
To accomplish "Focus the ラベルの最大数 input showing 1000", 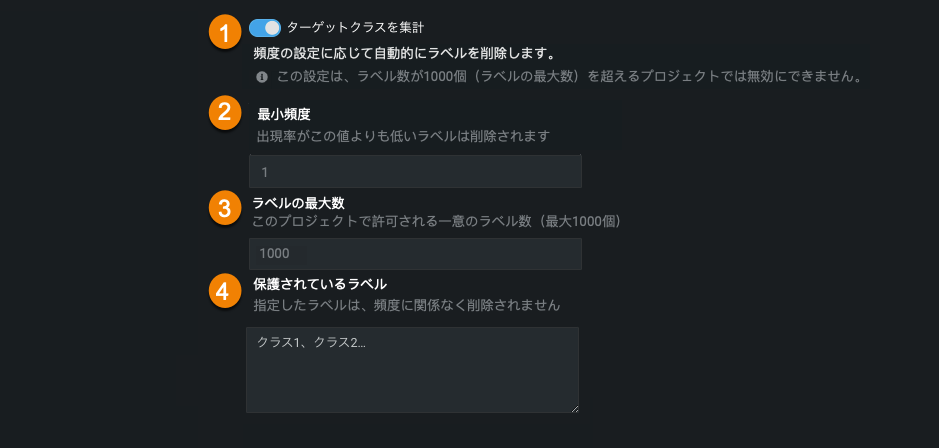I will point(415,254).
